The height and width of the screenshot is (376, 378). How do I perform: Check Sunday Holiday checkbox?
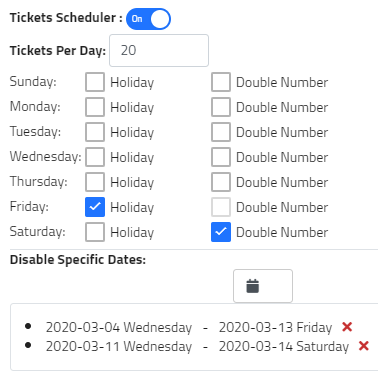click(95, 82)
